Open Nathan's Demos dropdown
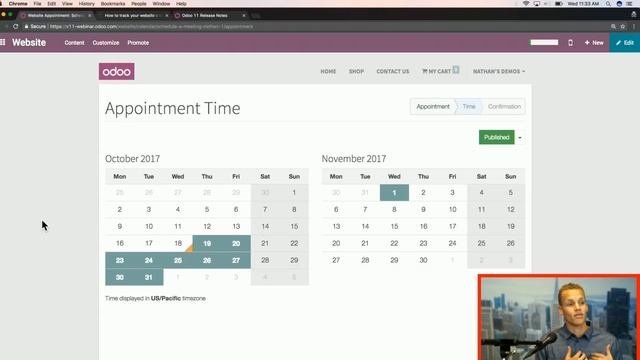 coord(499,71)
